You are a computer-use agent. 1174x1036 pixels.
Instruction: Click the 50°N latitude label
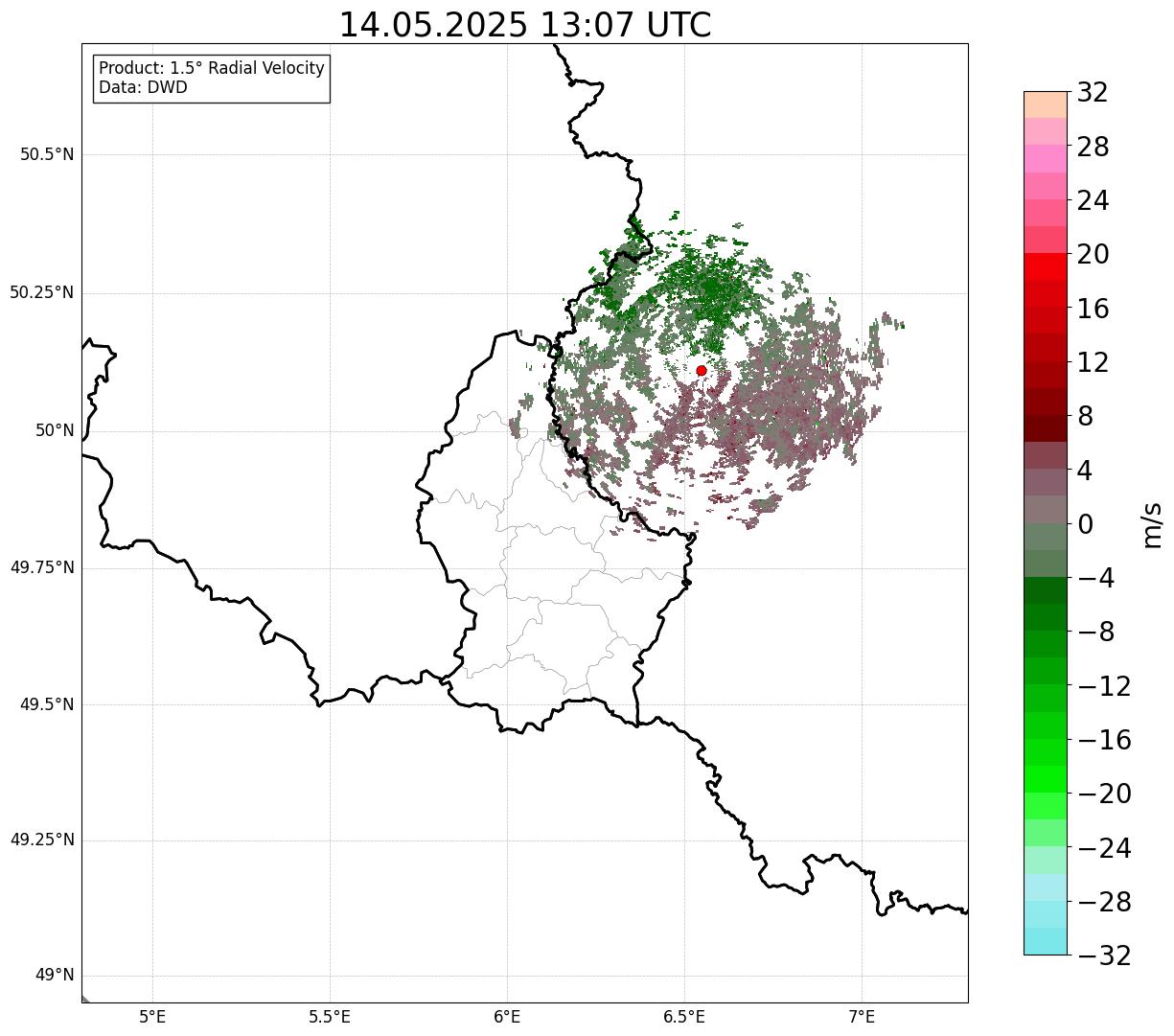click(55, 430)
